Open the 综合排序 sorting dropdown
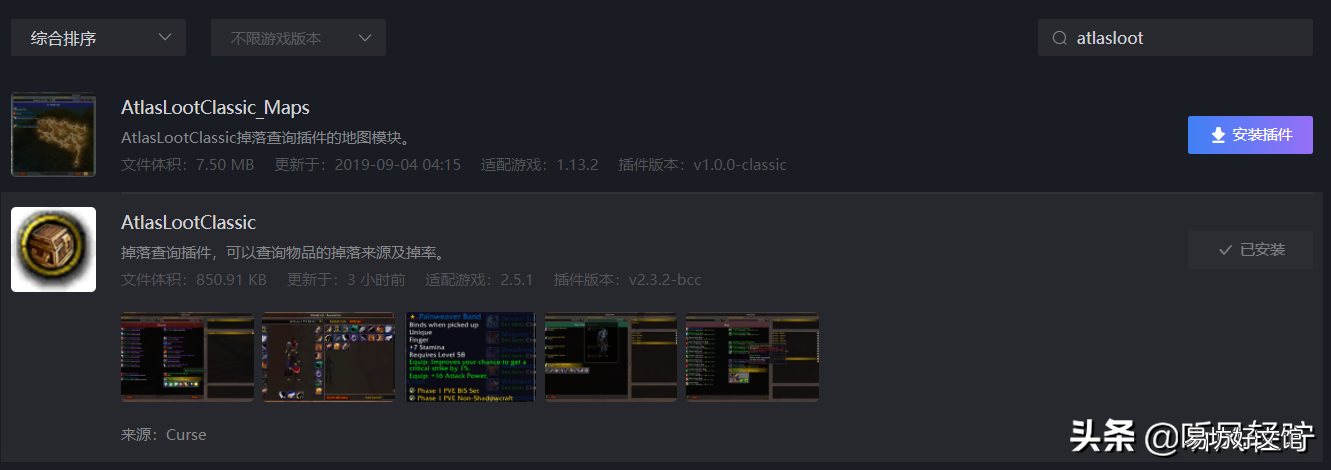The height and width of the screenshot is (470, 1331). click(x=98, y=38)
